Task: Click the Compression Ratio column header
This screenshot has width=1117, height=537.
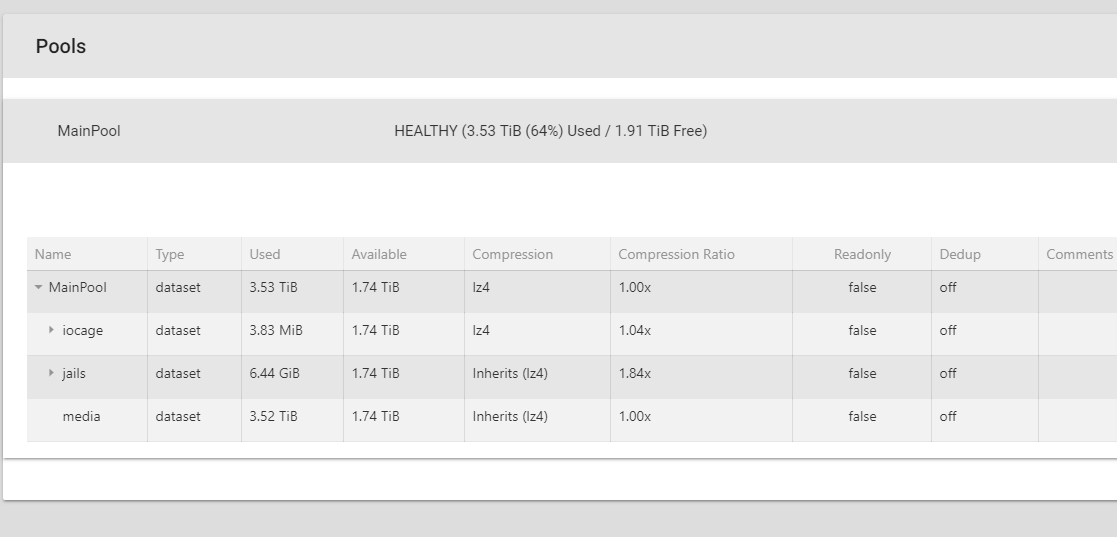Action: (x=676, y=254)
